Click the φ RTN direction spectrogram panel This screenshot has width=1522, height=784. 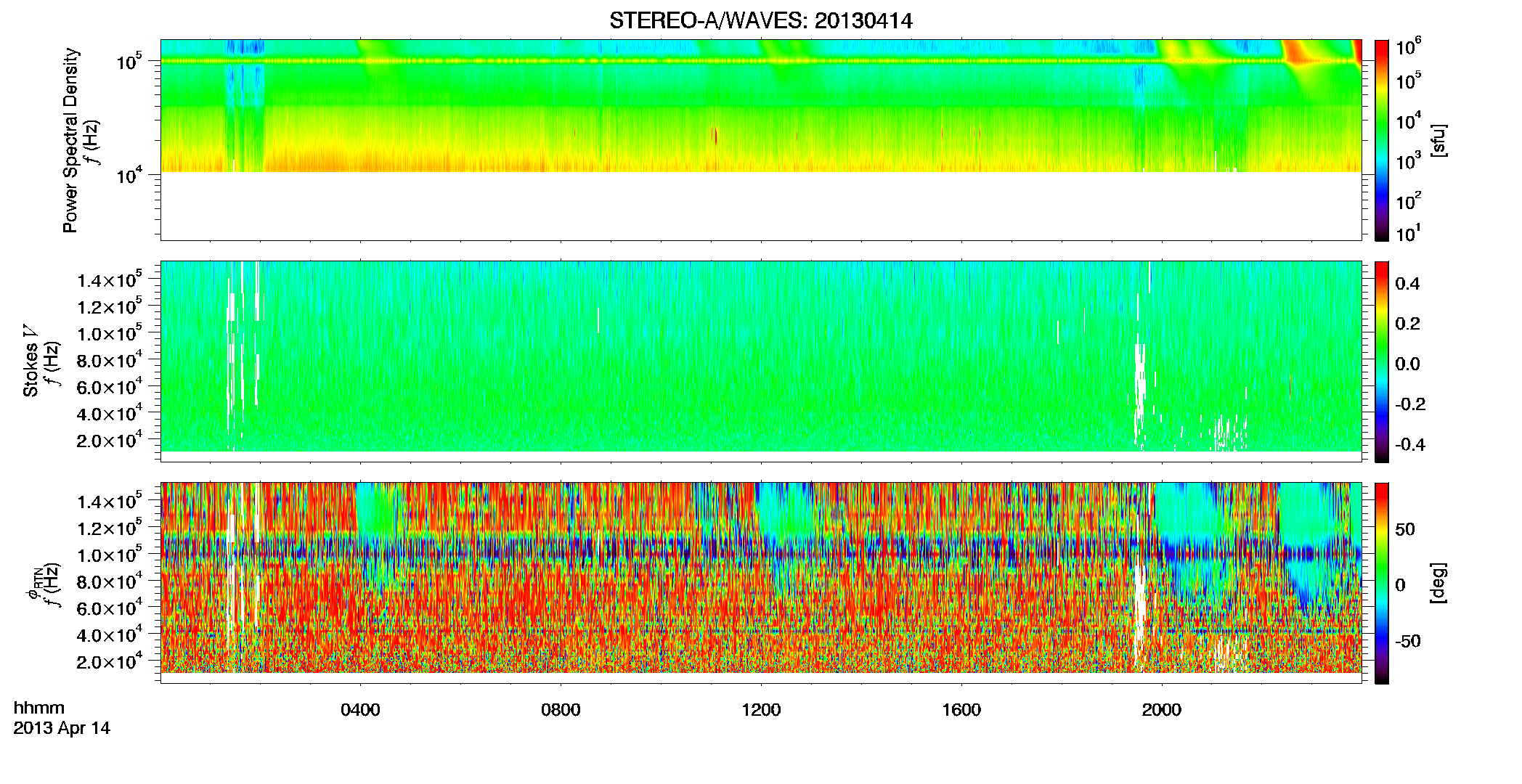pos(761,583)
